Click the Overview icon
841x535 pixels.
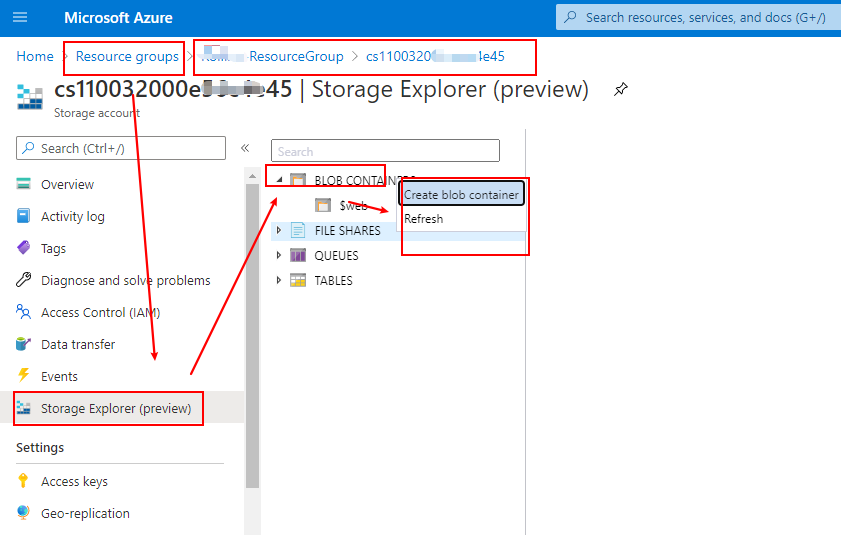click(x=24, y=184)
